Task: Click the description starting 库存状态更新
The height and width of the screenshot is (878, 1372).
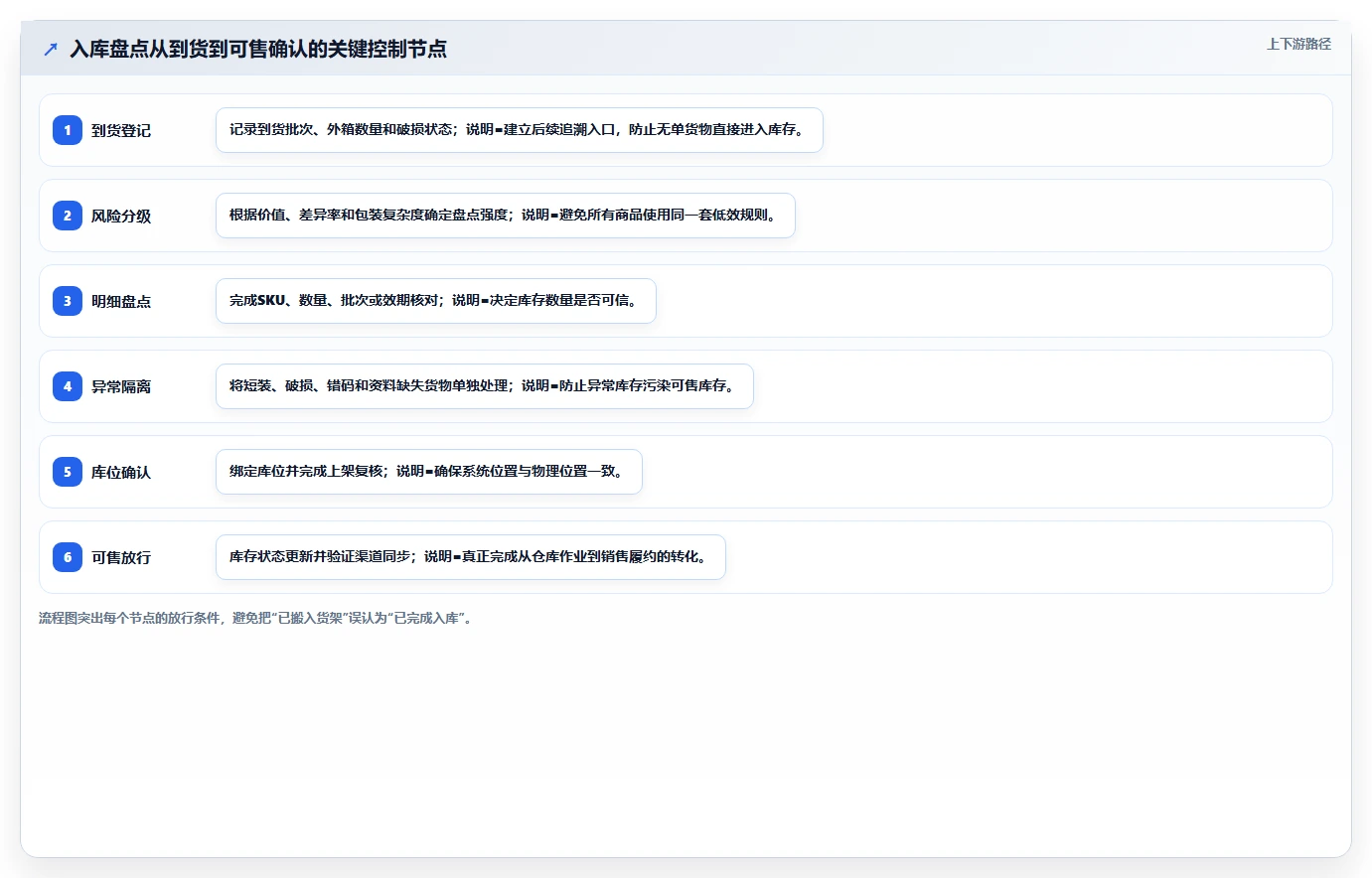Action: click(471, 557)
